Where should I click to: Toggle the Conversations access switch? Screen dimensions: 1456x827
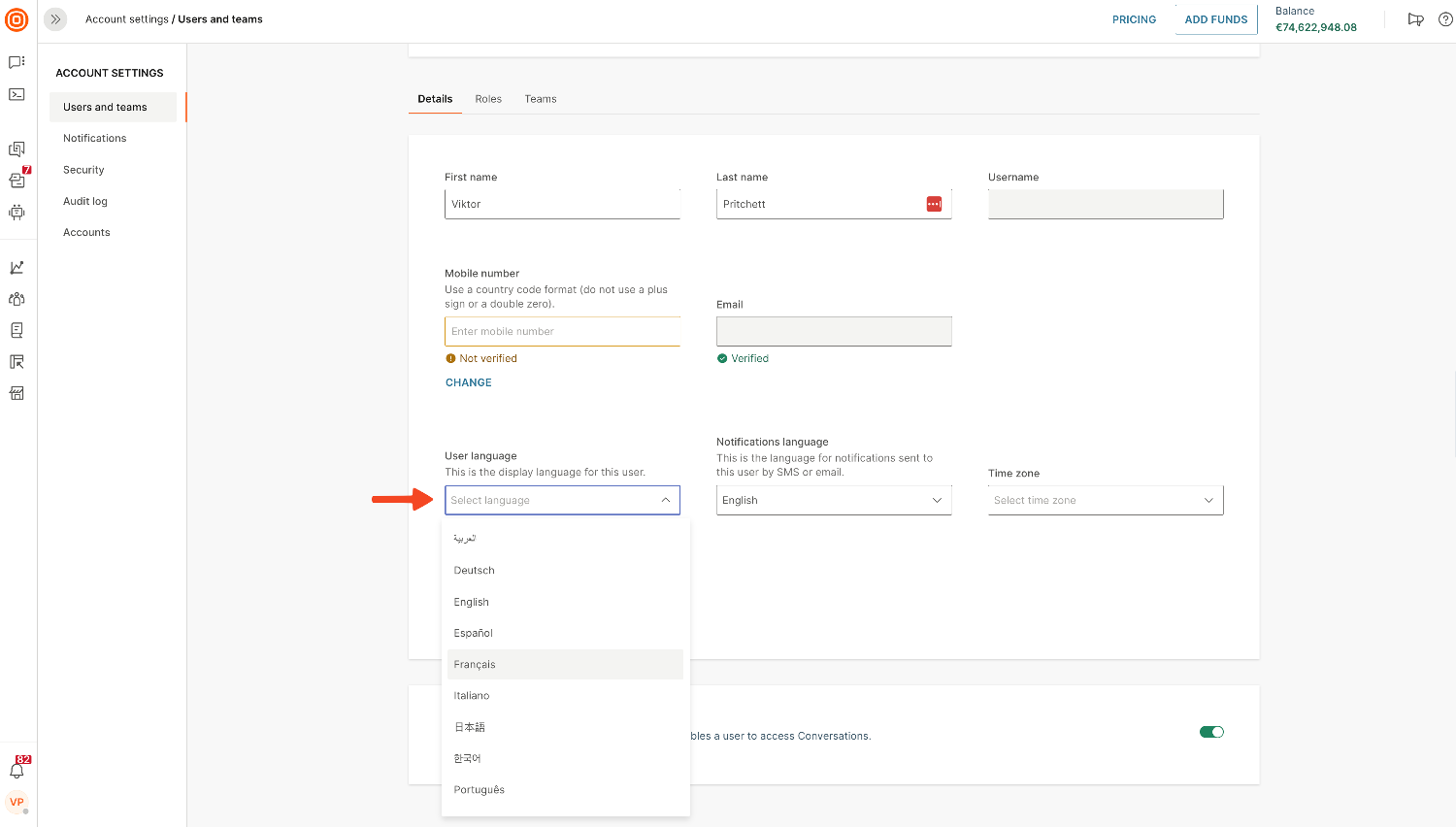(x=1211, y=732)
